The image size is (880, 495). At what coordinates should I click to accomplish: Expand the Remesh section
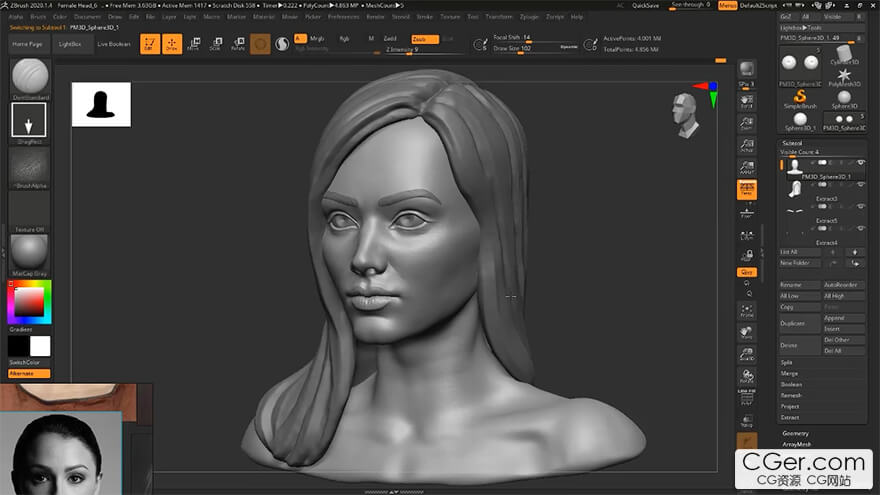(x=791, y=395)
